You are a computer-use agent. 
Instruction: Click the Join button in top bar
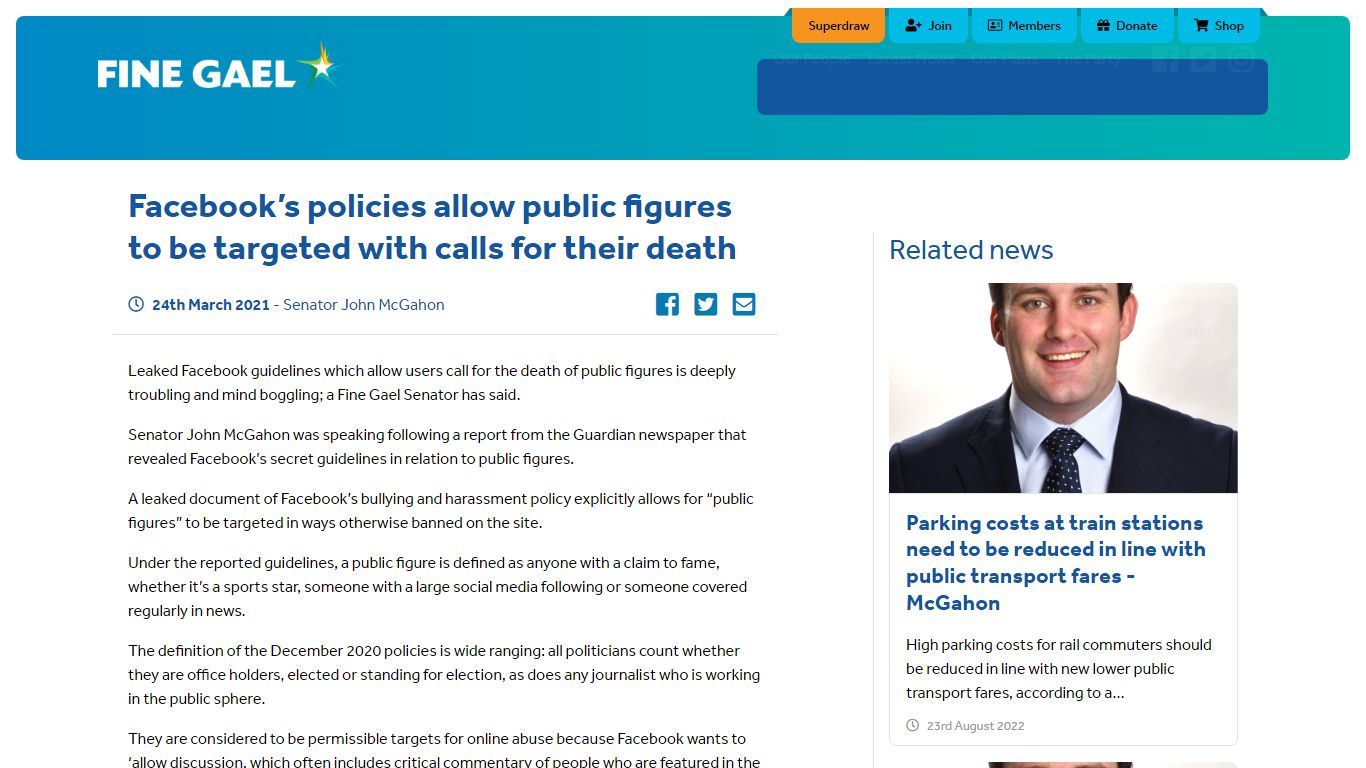click(928, 26)
